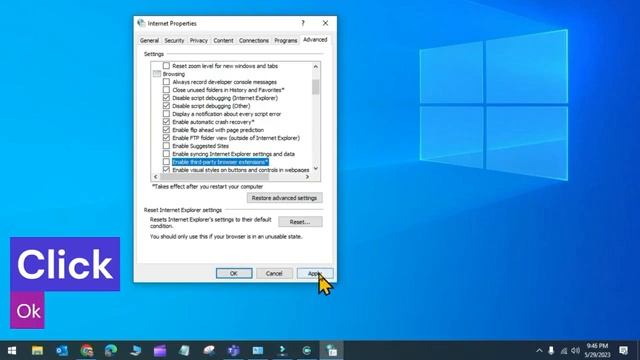Image resolution: width=640 pixels, height=360 pixels.
Task: Click settings list scroll up arrow
Action: tap(316, 66)
